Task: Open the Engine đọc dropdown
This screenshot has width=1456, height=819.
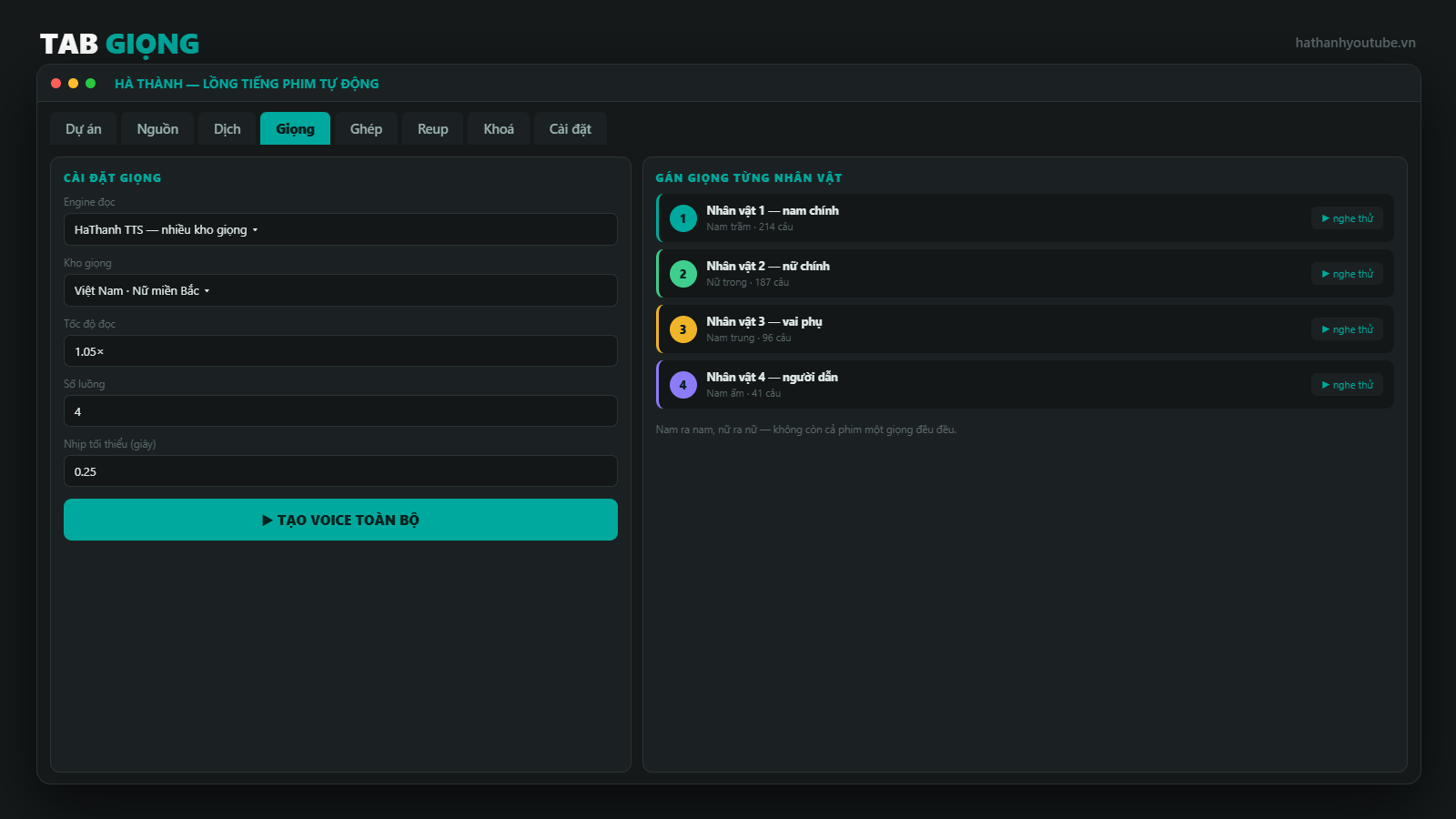Action: tap(340, 229)
